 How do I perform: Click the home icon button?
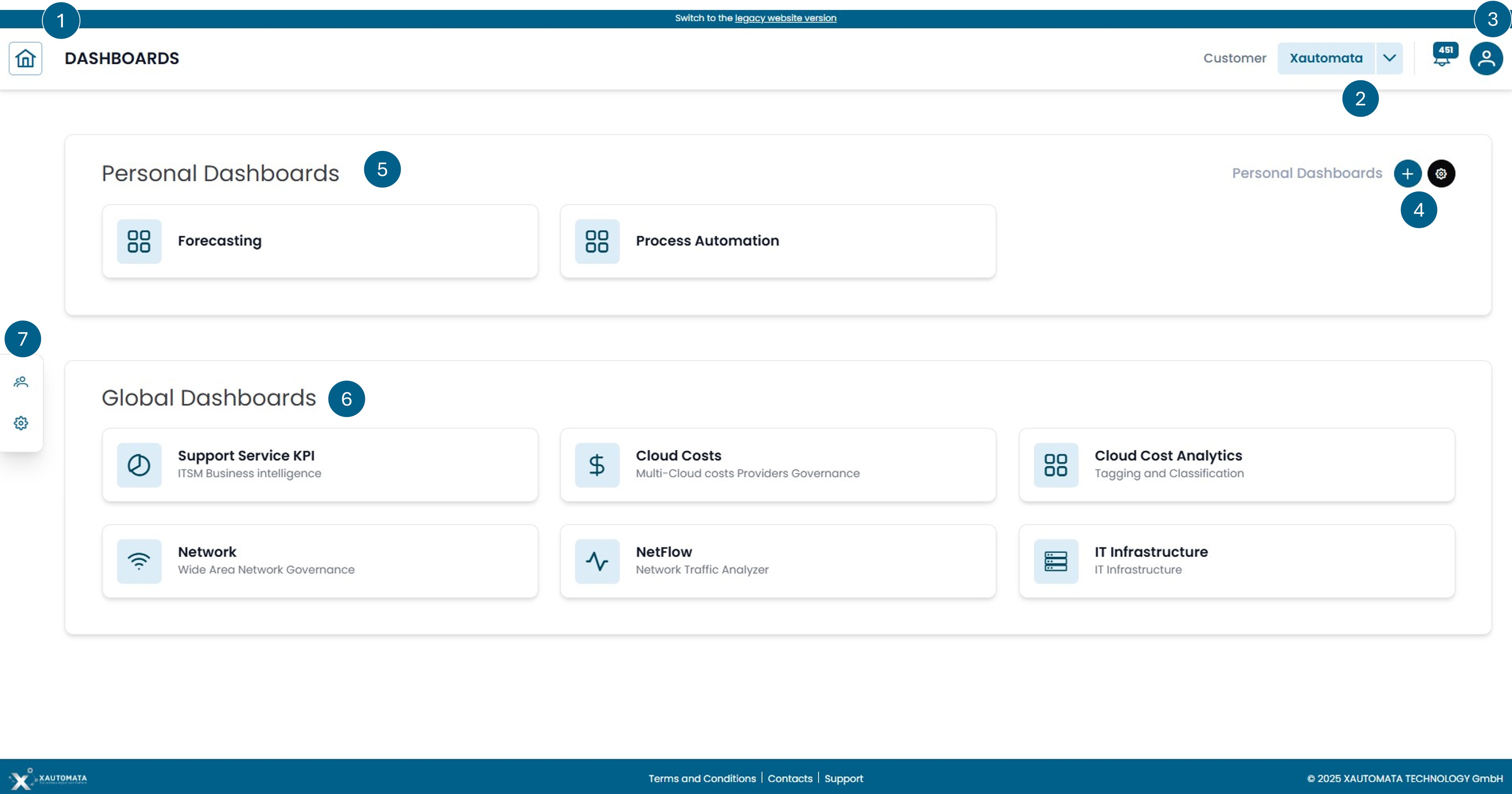[25, 58]
